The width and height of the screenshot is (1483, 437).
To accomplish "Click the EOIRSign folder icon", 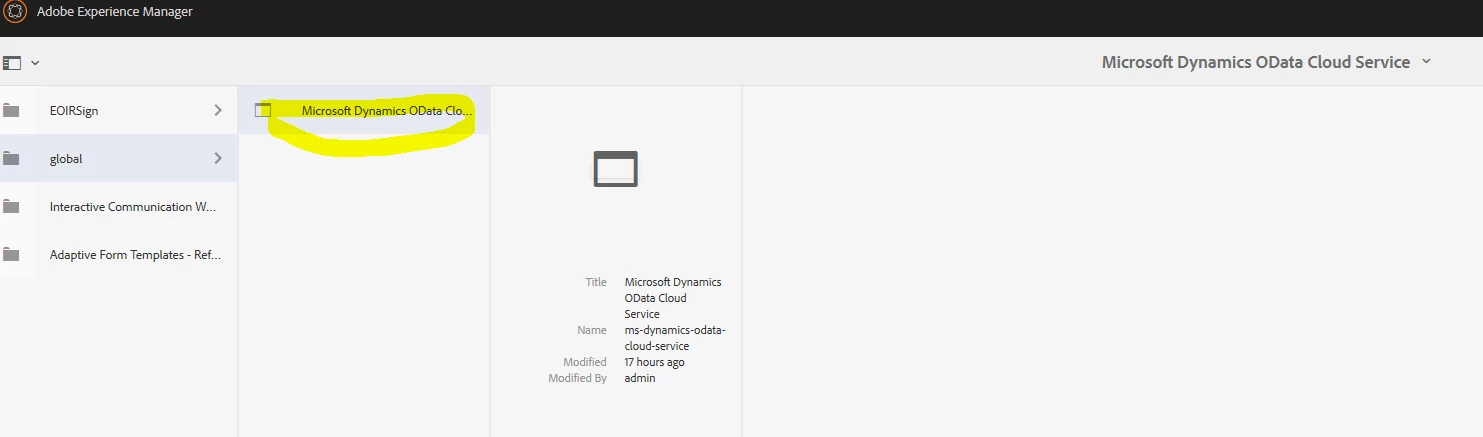I will coord(11,110).
